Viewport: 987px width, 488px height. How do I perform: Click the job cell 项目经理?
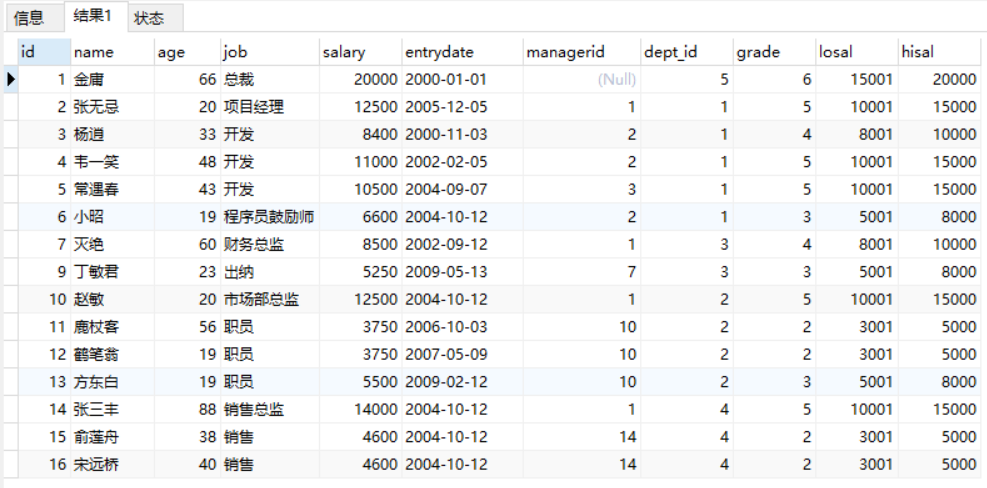pos(269,107)
